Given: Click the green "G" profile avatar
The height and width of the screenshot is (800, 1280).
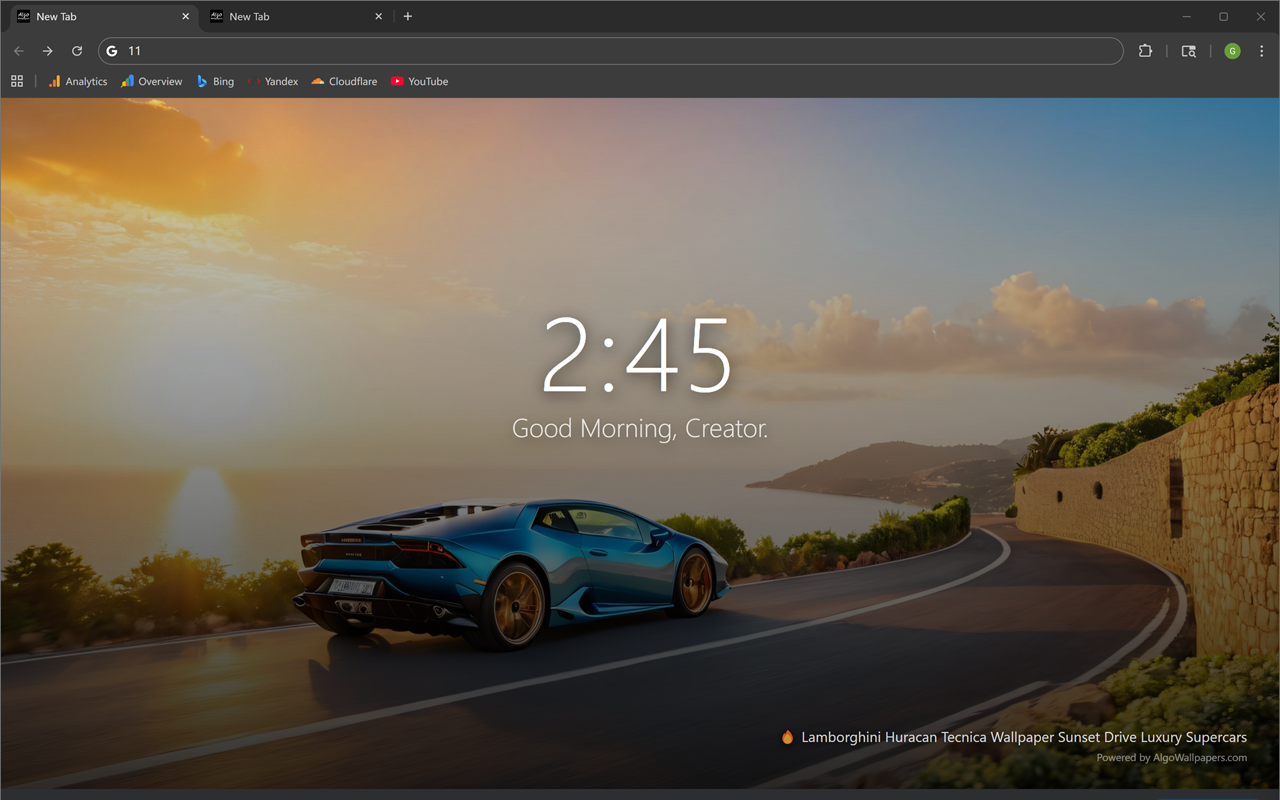Looking at the screenshot, I should (x=1232, y=51).
